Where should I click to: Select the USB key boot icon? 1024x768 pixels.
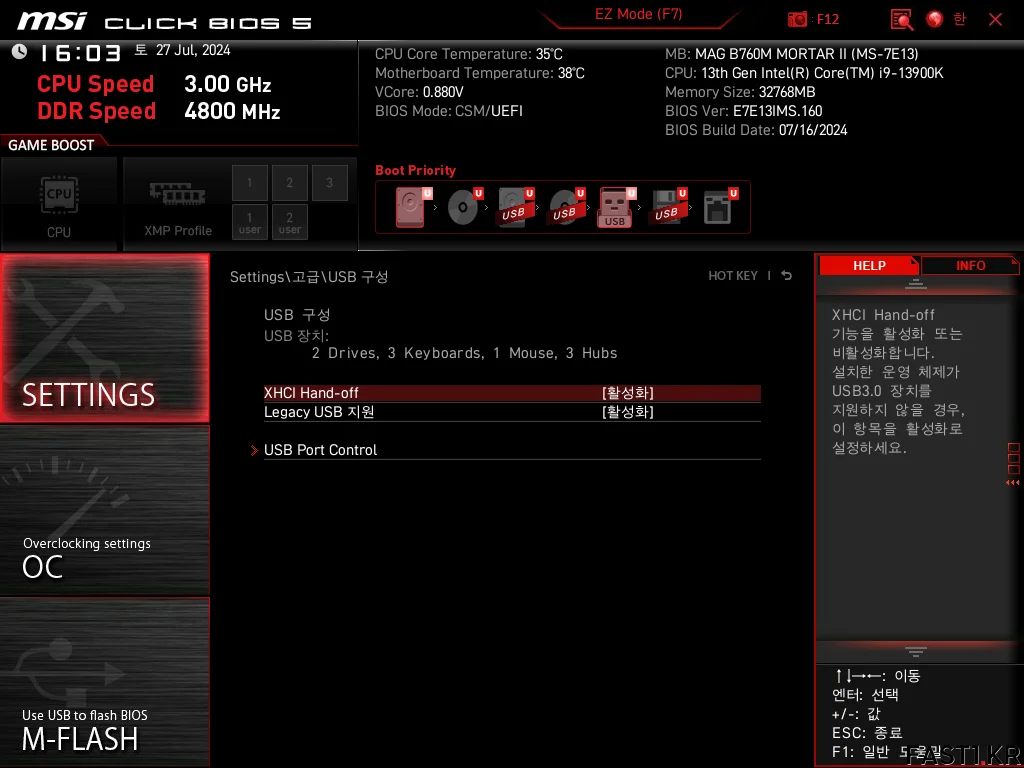pos(616,207)
